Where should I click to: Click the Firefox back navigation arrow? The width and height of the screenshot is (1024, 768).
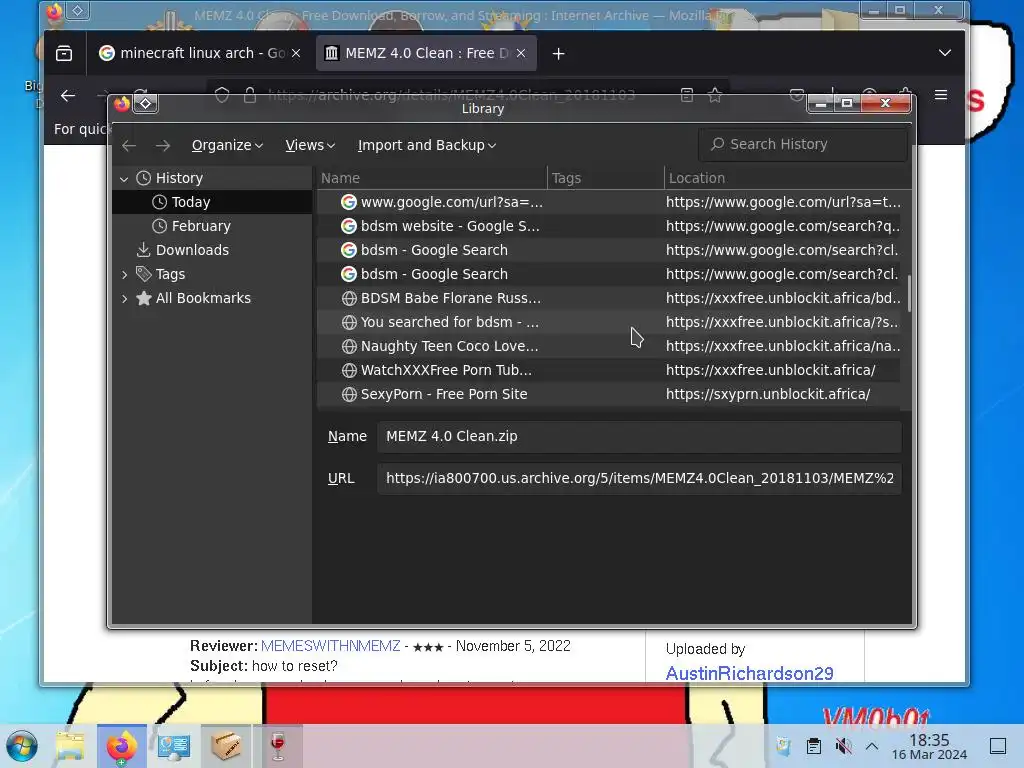pyautogui.click(x=68, y=95)
